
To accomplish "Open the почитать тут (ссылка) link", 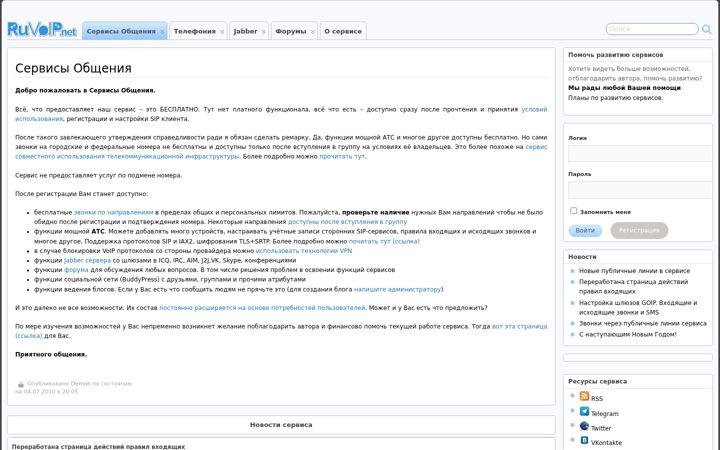I will [x=384, y=241].
